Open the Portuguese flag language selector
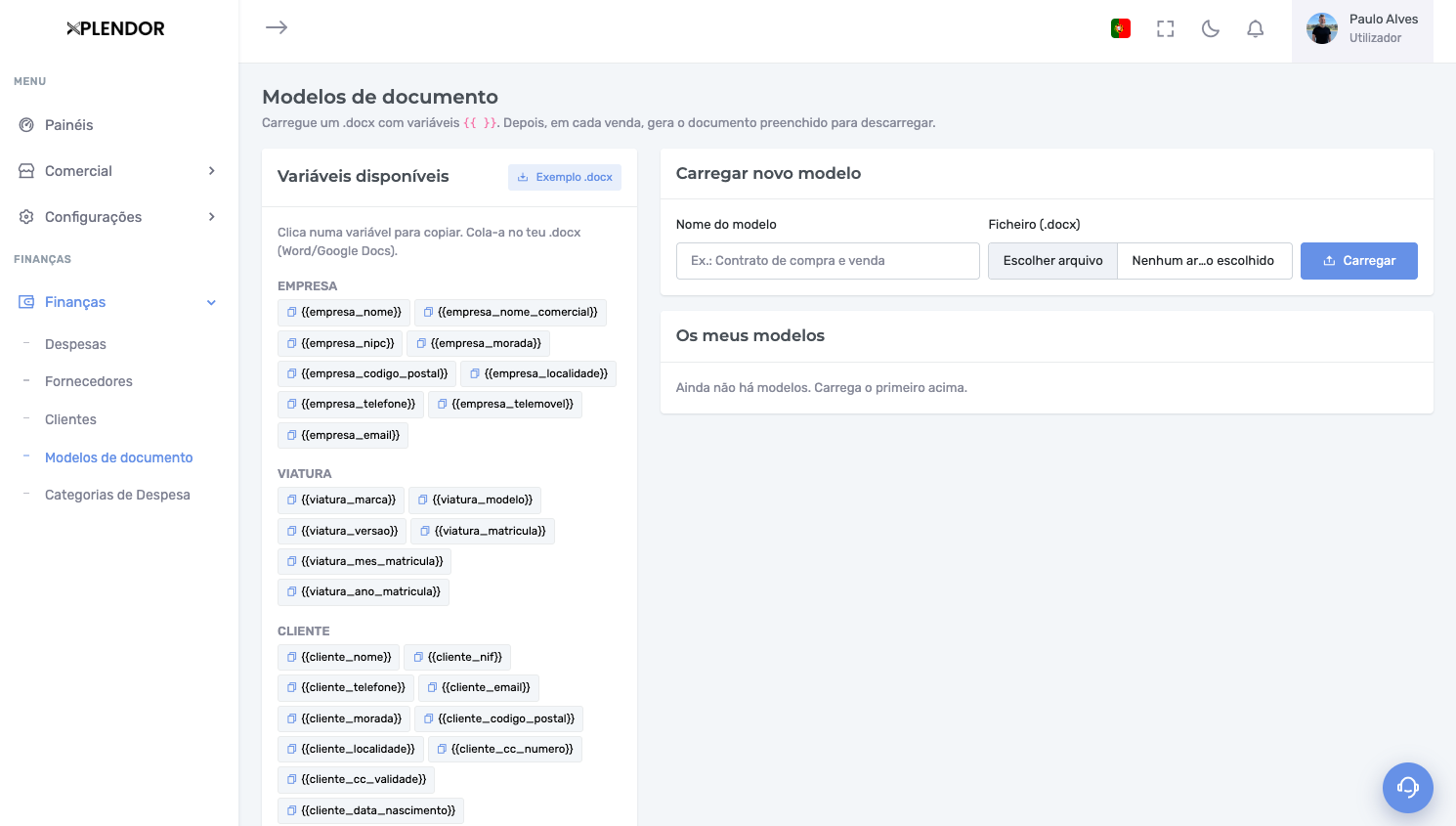 [x=1121, y=28]
